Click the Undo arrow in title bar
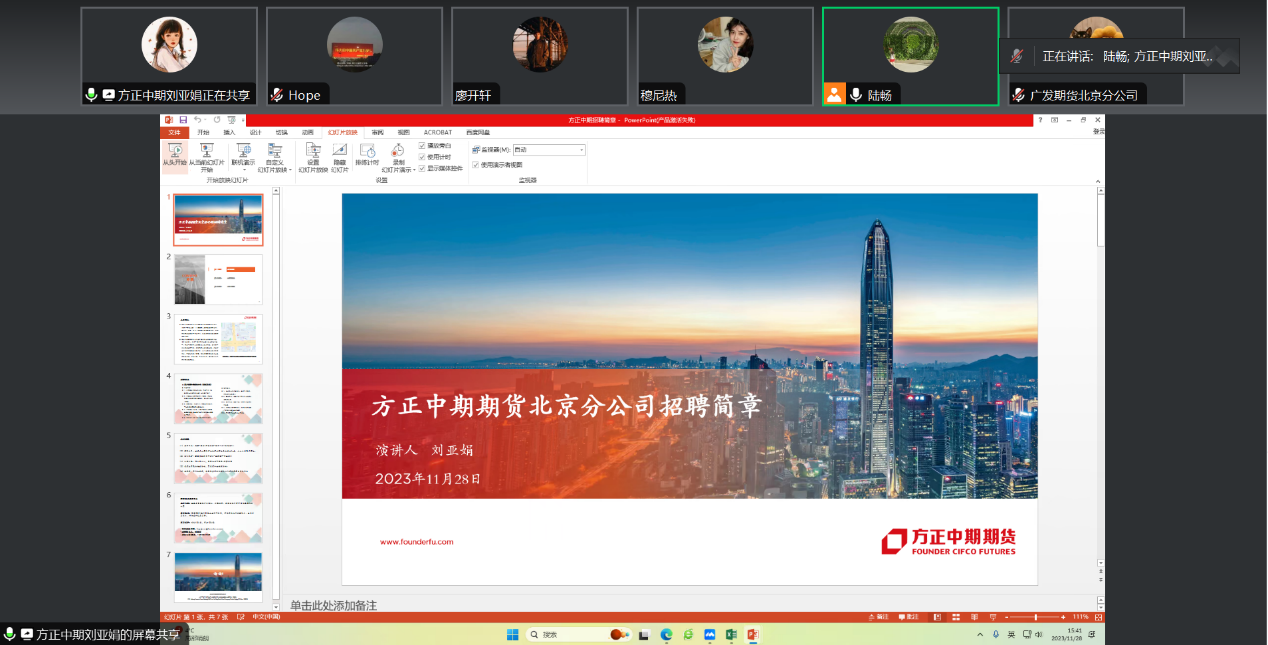The width and height of the screenshot is (1268, 645). pos(198,120)
